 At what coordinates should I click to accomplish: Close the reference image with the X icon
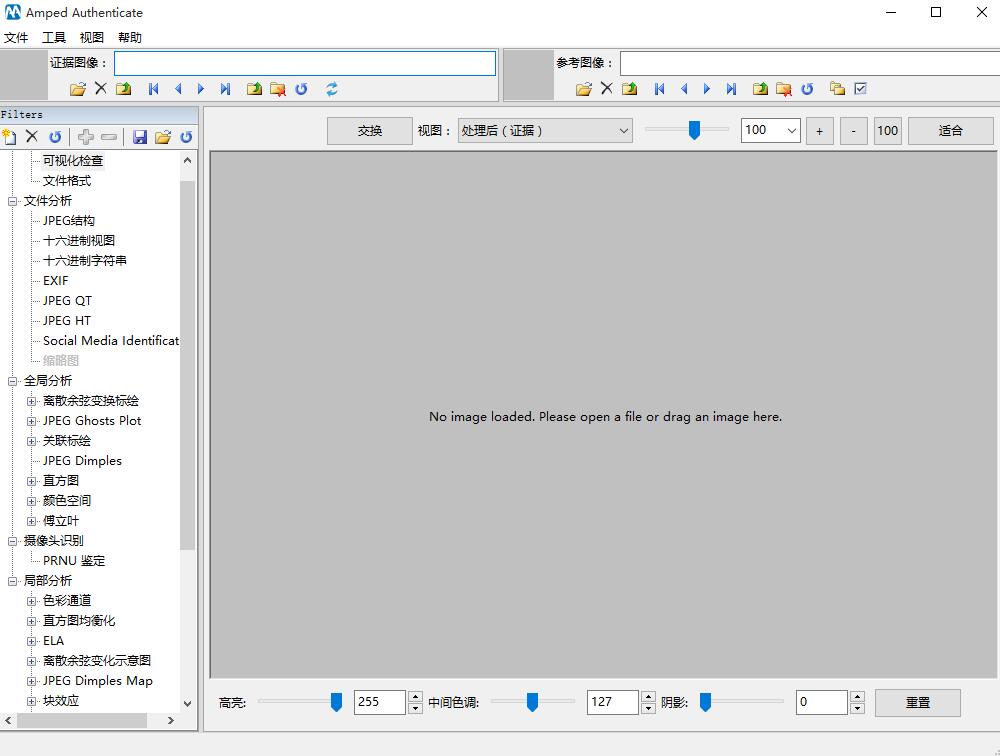(607, 89)
